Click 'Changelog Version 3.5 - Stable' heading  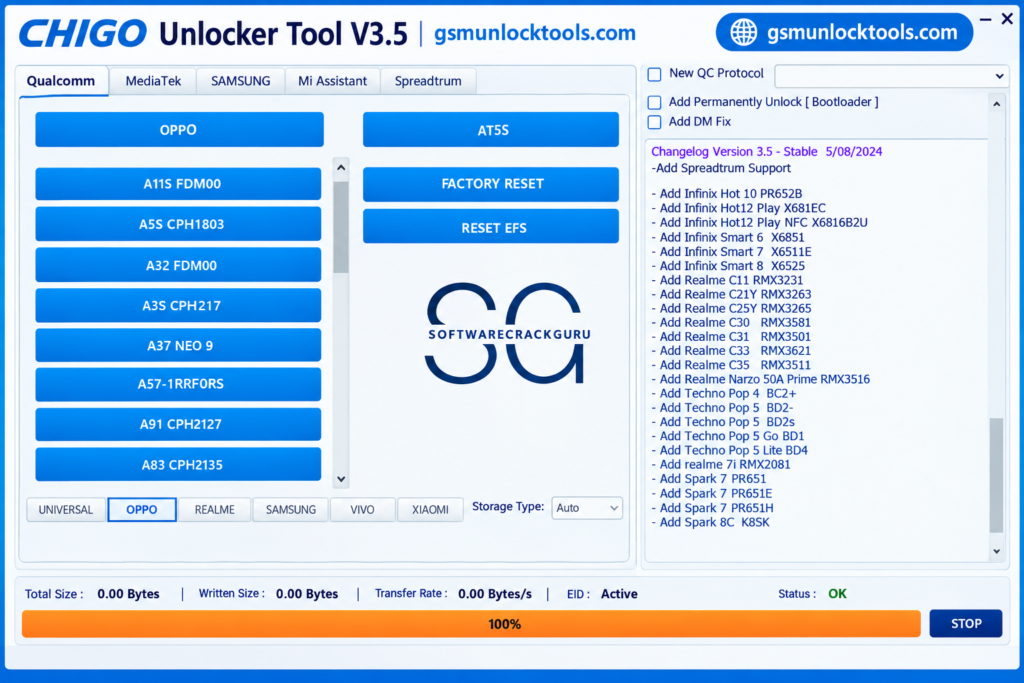coord(734,151)
